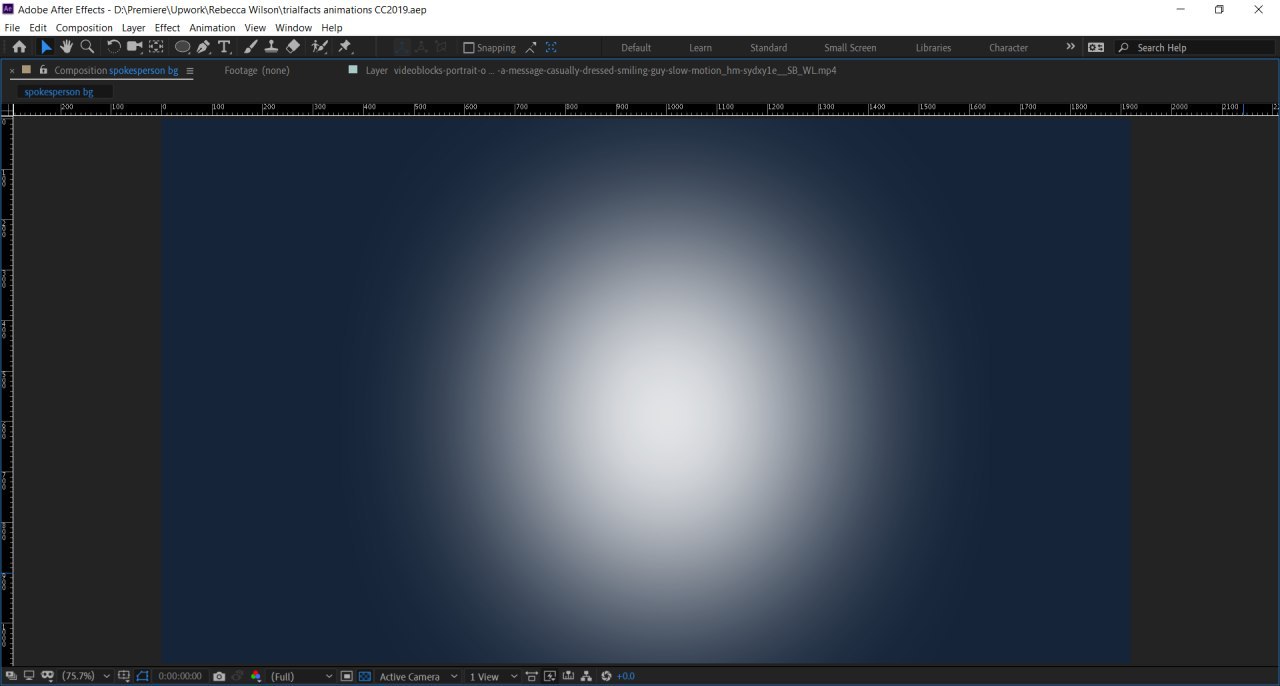
Task: Open the Composition panel hamburger menu
Action: (190, 71)
